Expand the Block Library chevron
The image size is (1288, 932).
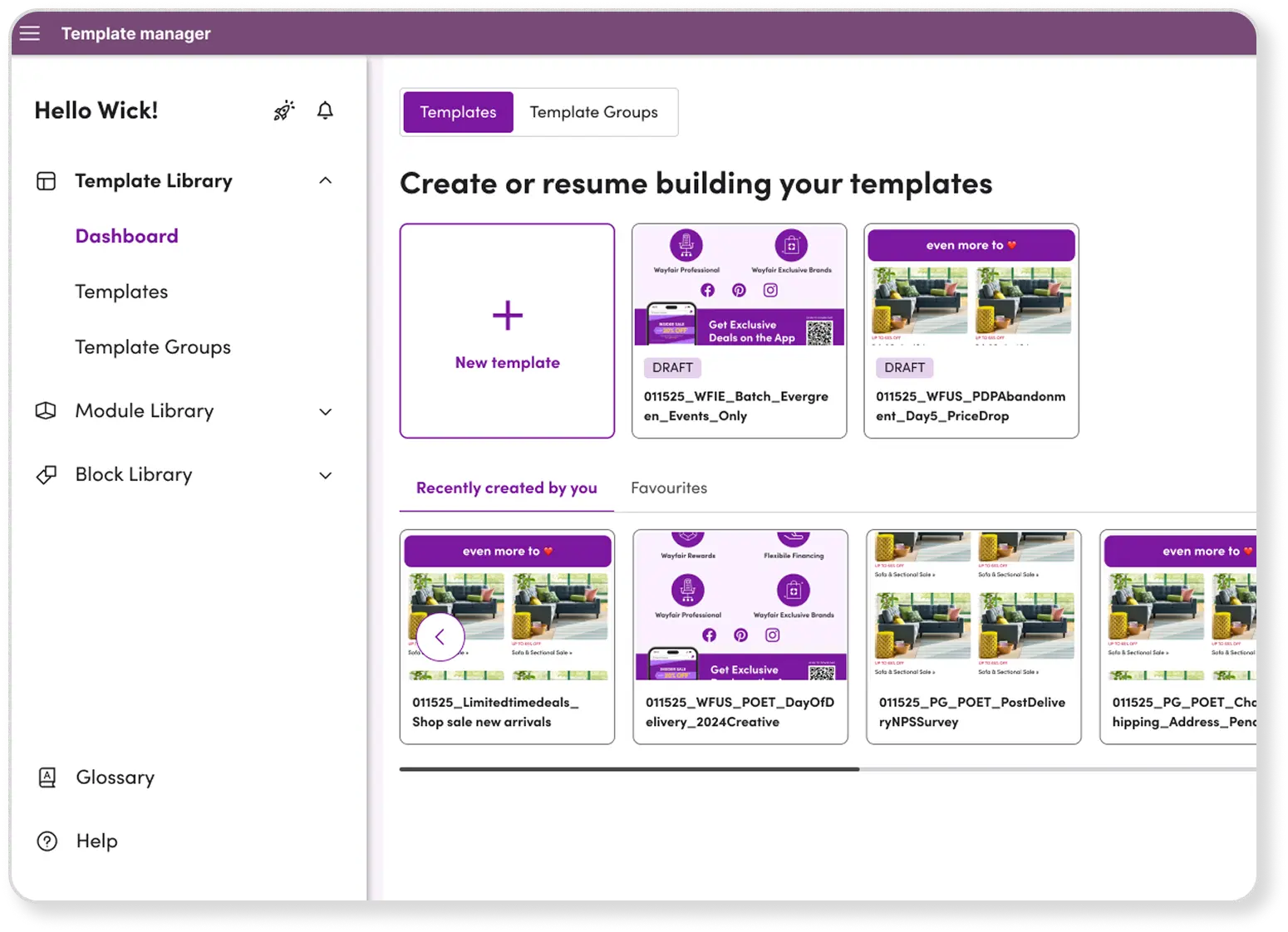pos(326,476)
